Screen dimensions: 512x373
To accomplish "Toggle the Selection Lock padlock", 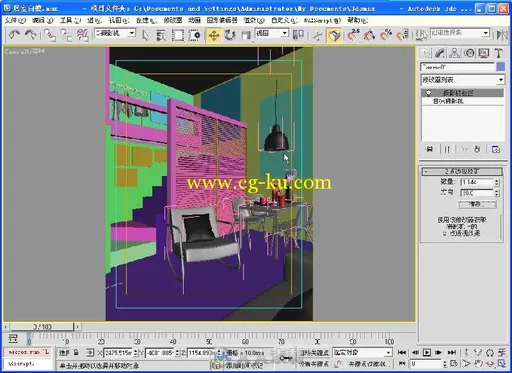I will pos(76,352).
